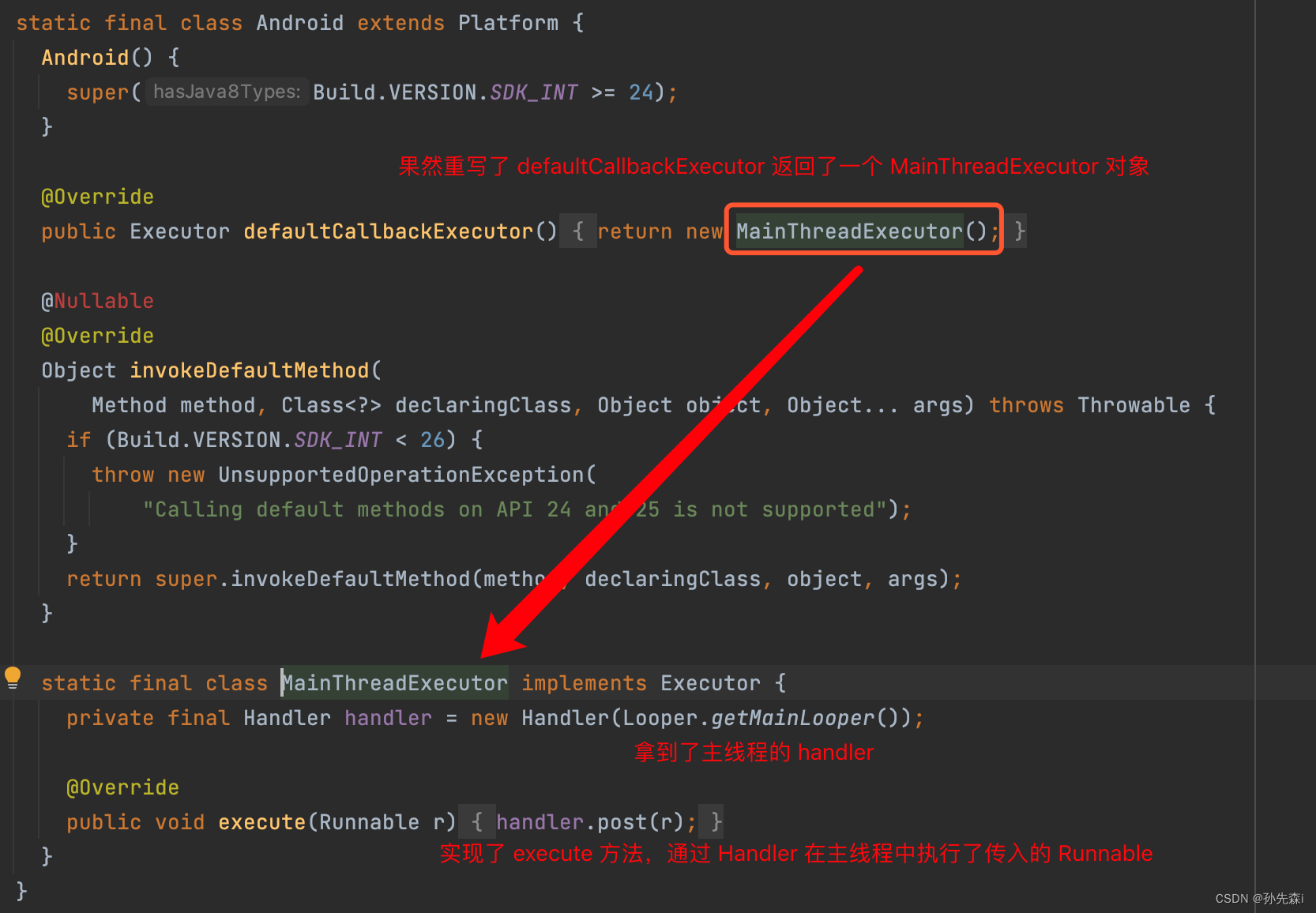Click the extends keyword

(401, 23)
